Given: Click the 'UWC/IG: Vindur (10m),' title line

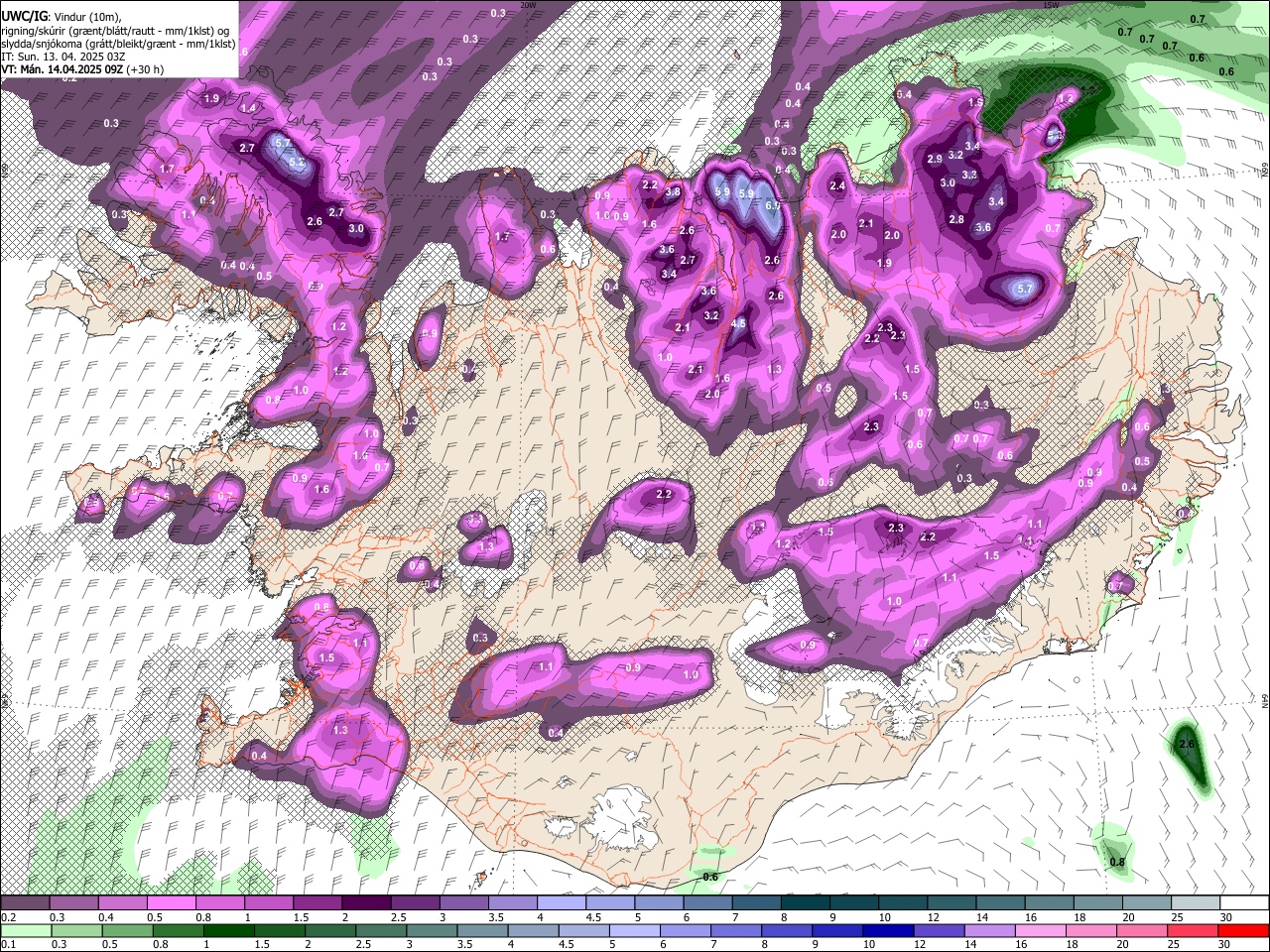Looking at the screenshot, I should tap(61, 17).
